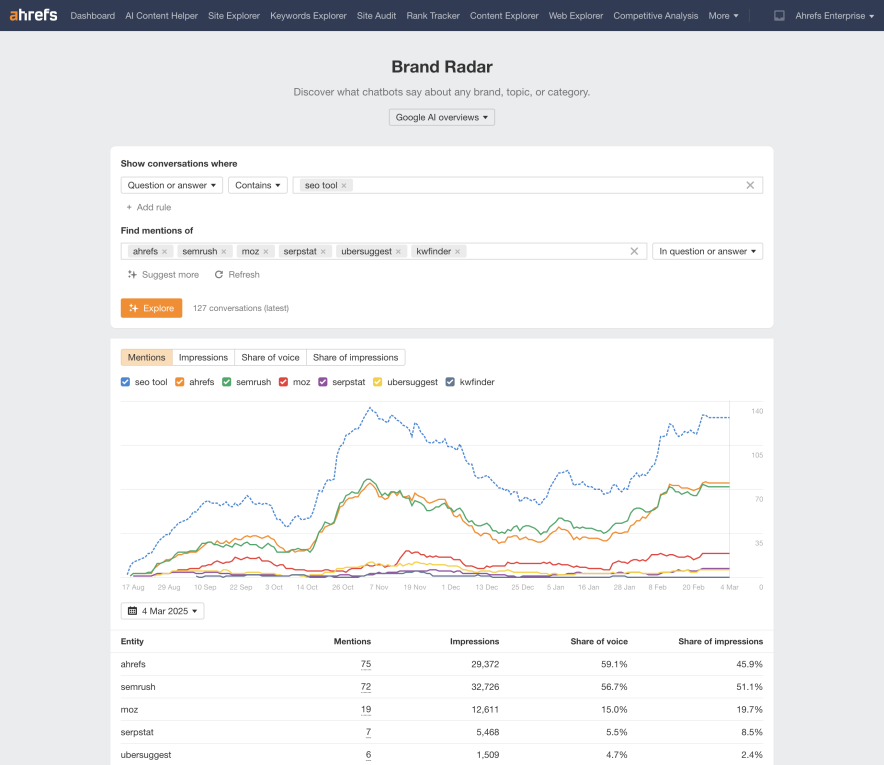Screen dimensions: 884x765
Task: Open Site Audit
Action: 376,16
